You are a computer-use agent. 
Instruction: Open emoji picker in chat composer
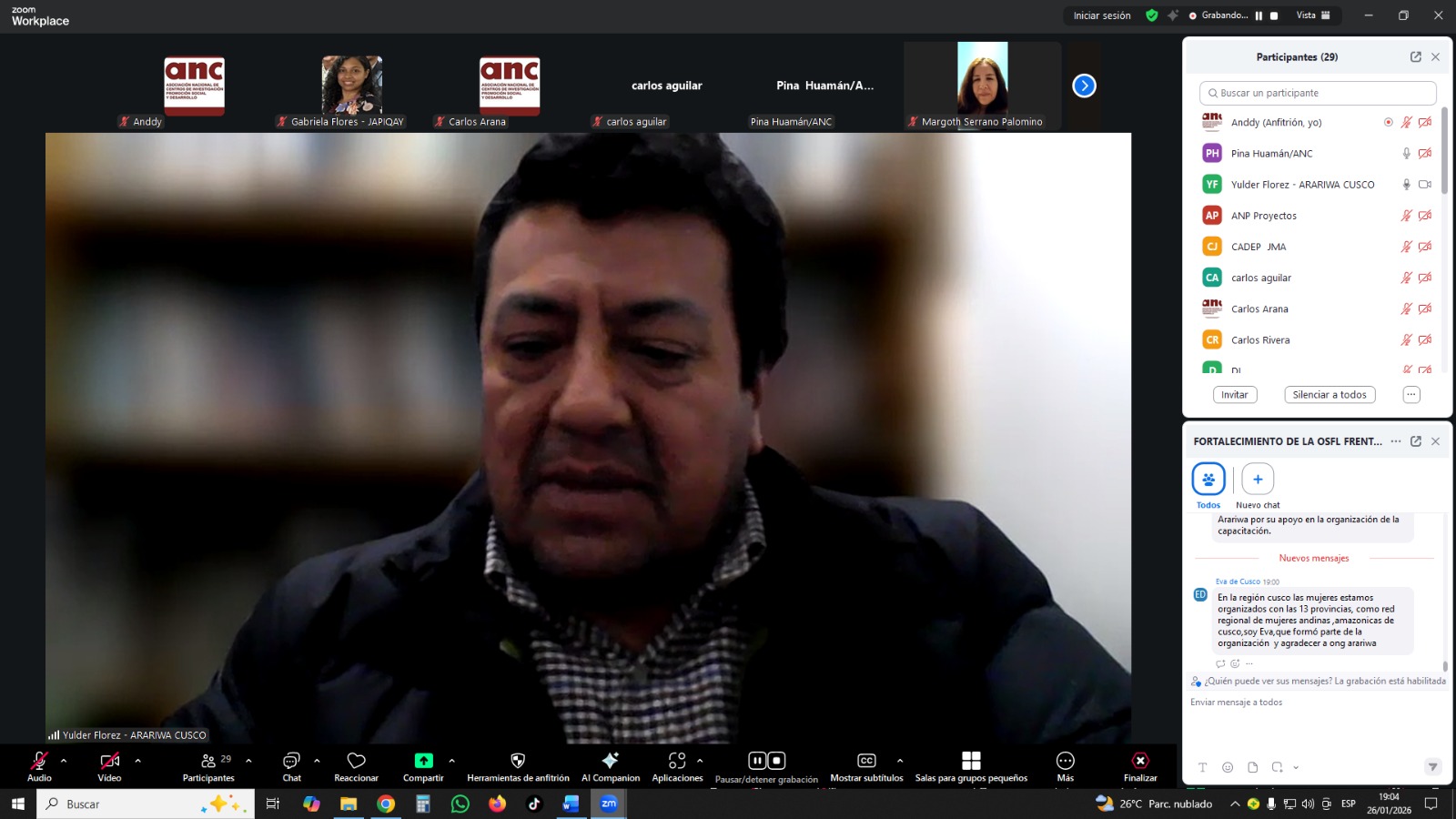tap(1228, 767)
